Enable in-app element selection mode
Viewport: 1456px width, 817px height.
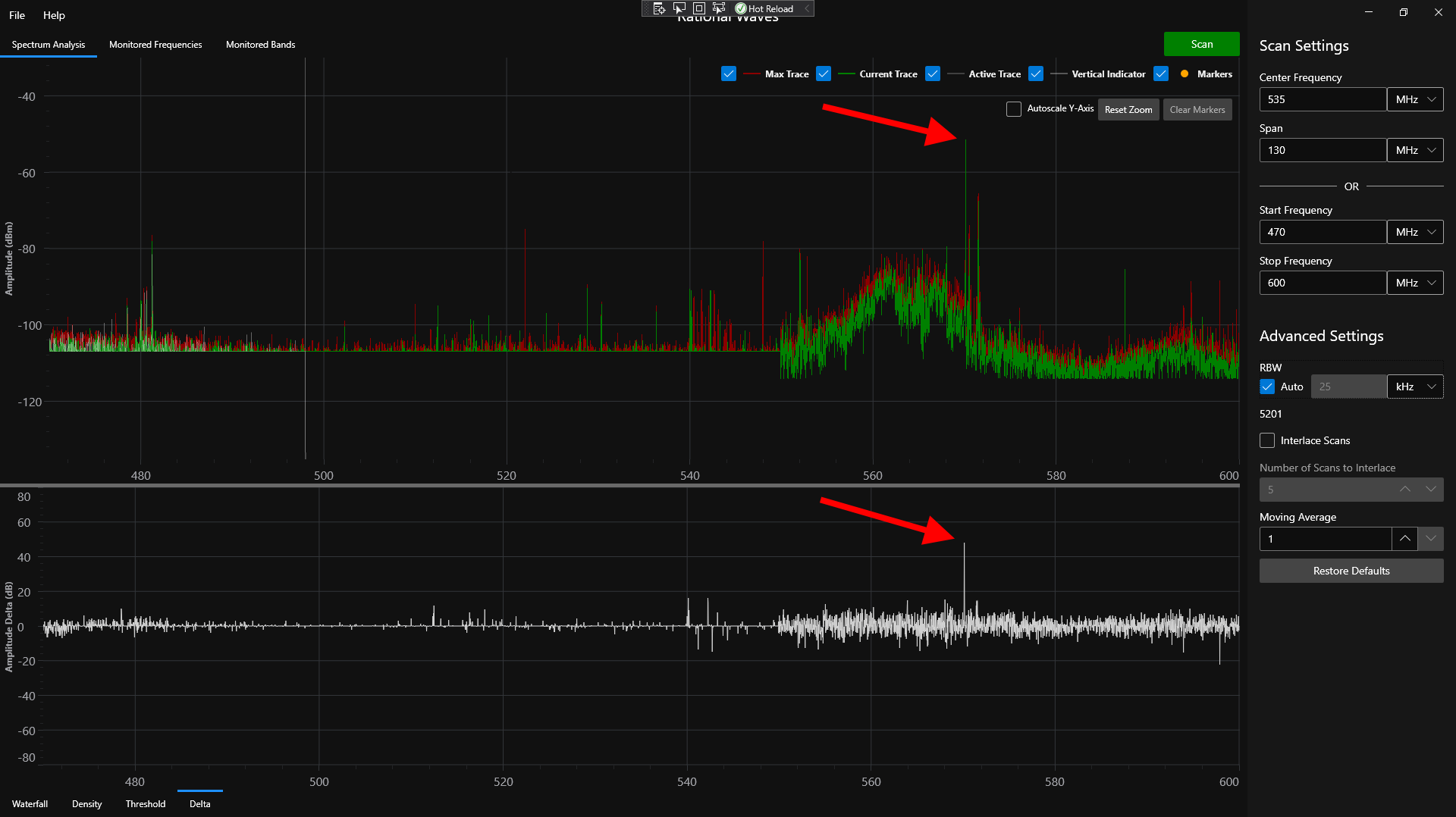point(679,8)
